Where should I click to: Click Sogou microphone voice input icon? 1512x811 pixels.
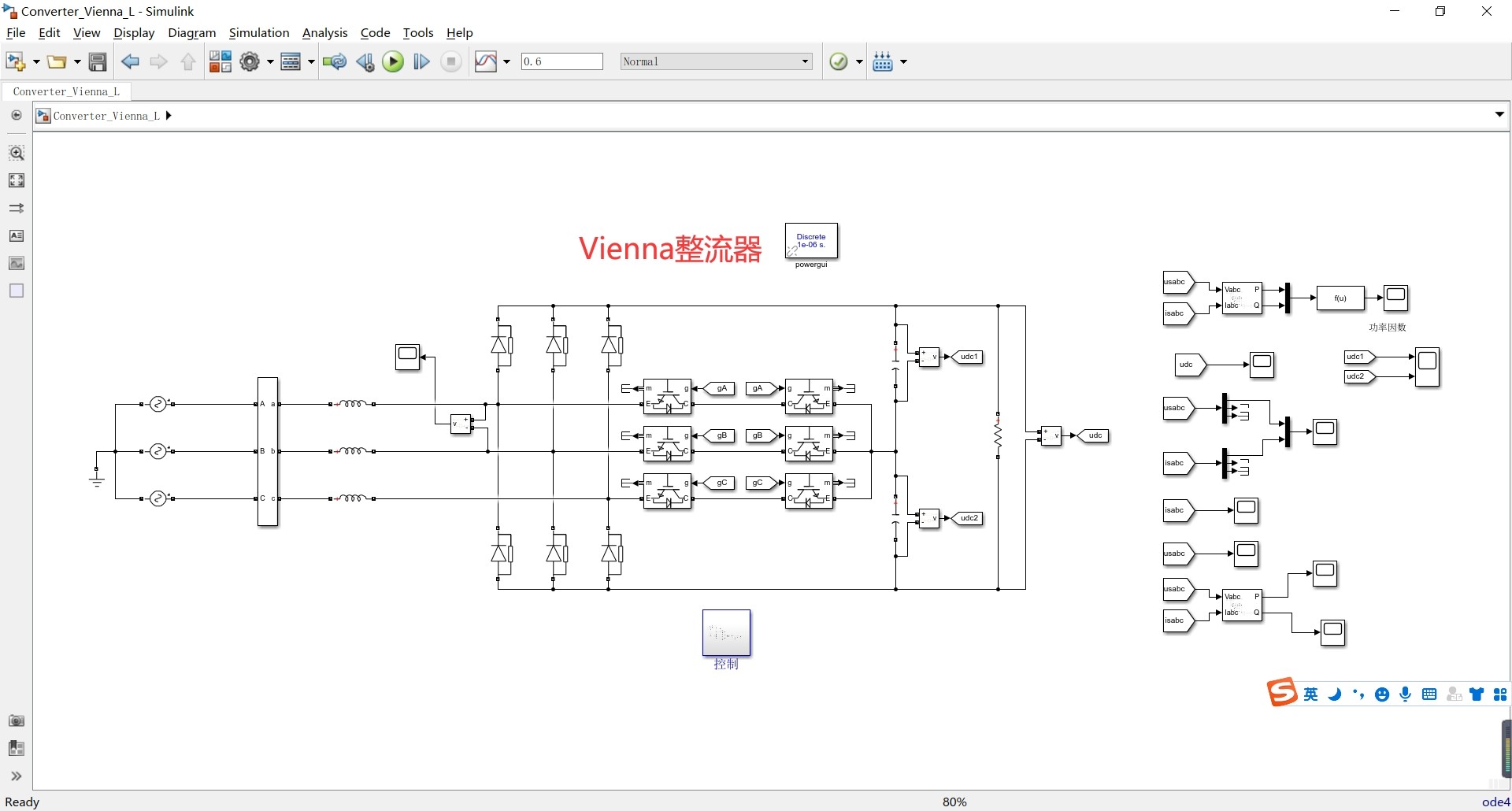click(x=1406, y=694)
